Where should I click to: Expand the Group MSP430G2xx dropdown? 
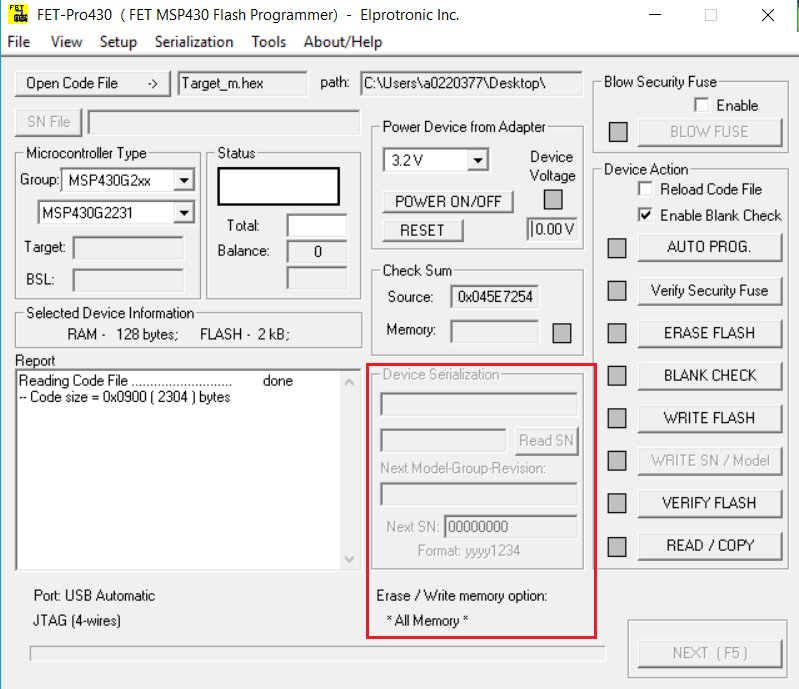183,180
